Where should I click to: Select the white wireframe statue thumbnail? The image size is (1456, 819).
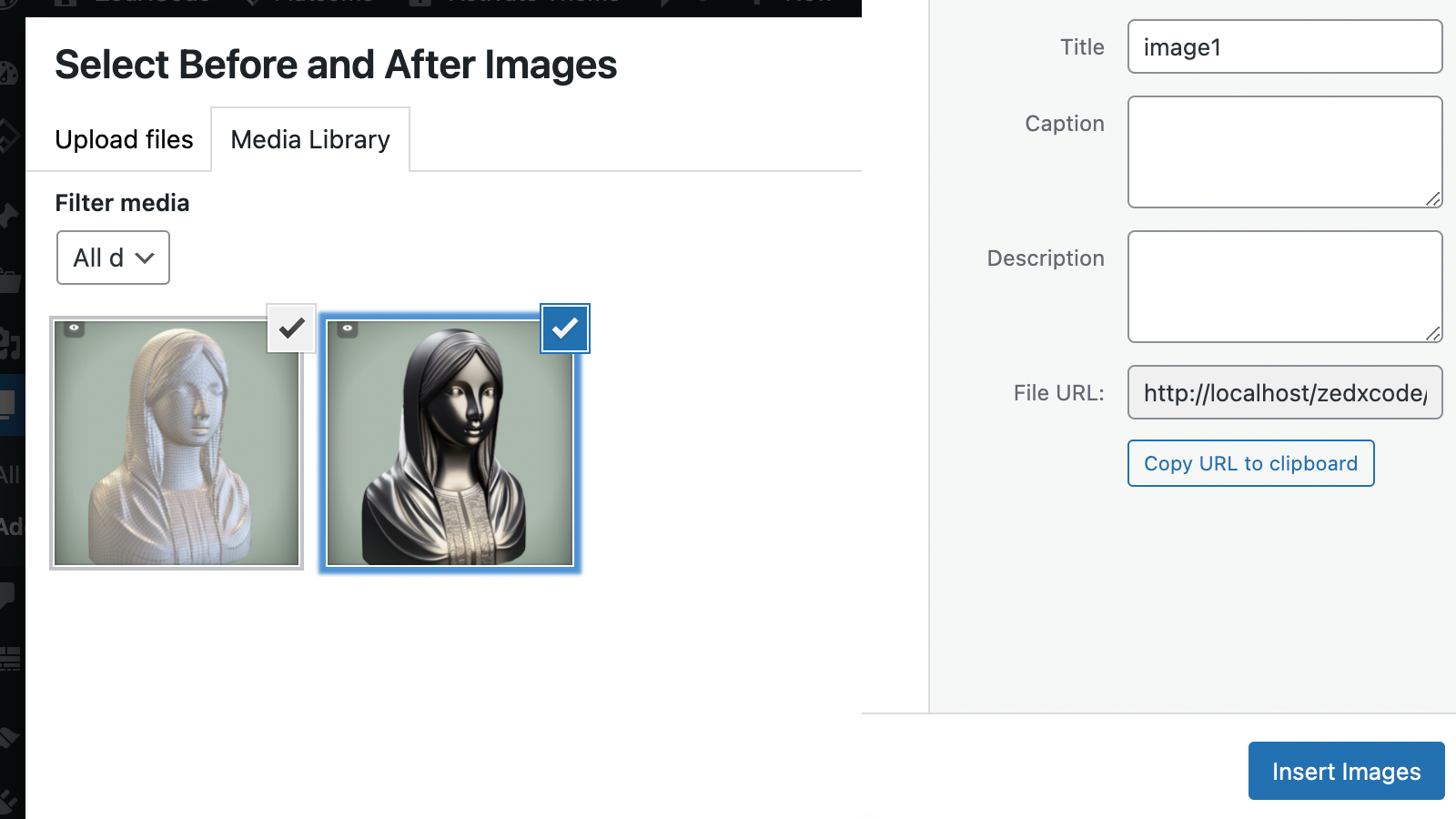point(177,443)
